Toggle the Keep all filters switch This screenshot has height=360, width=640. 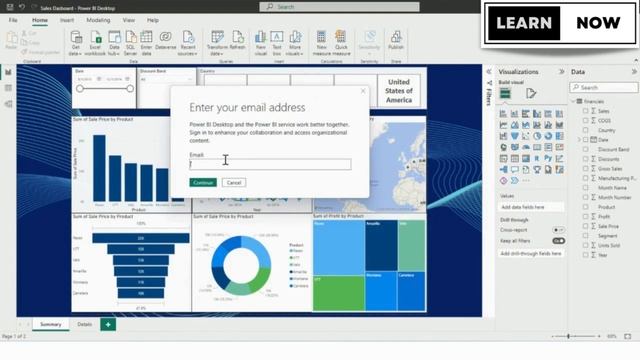tap(558, 241)
